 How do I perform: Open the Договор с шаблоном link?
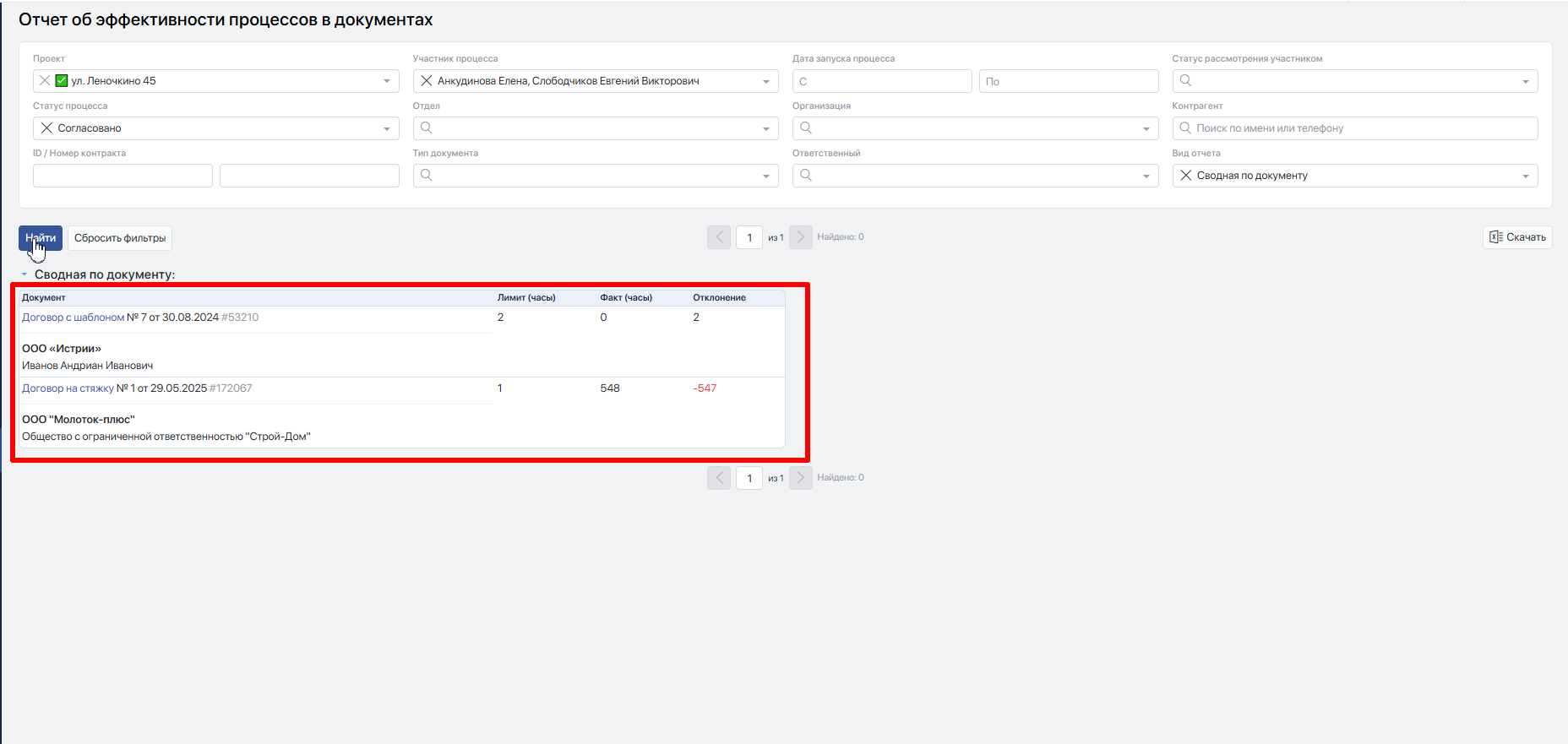click(73, 318)
